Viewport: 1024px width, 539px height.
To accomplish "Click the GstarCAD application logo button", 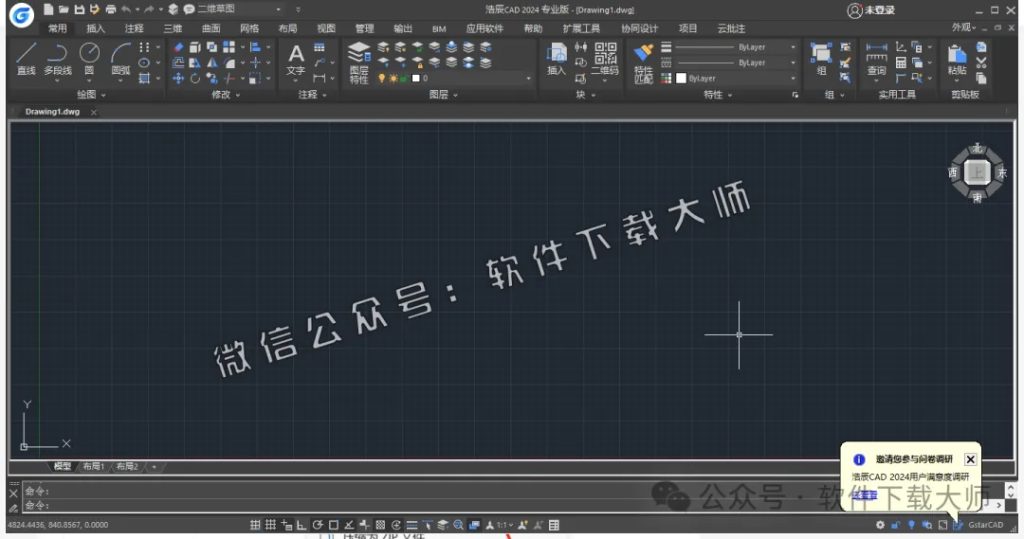I will [x=22, y=14].
